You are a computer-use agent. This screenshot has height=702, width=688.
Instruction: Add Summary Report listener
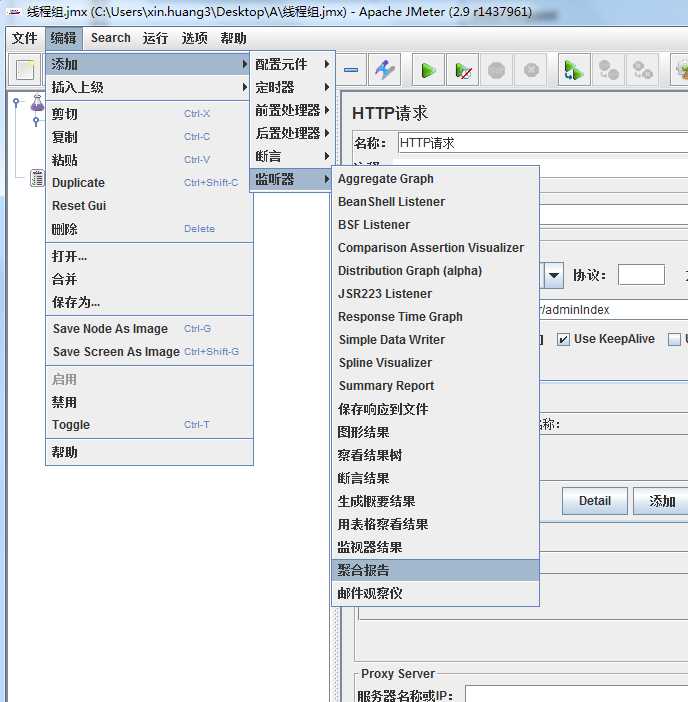pyautogui.click(x=435, y=385)
